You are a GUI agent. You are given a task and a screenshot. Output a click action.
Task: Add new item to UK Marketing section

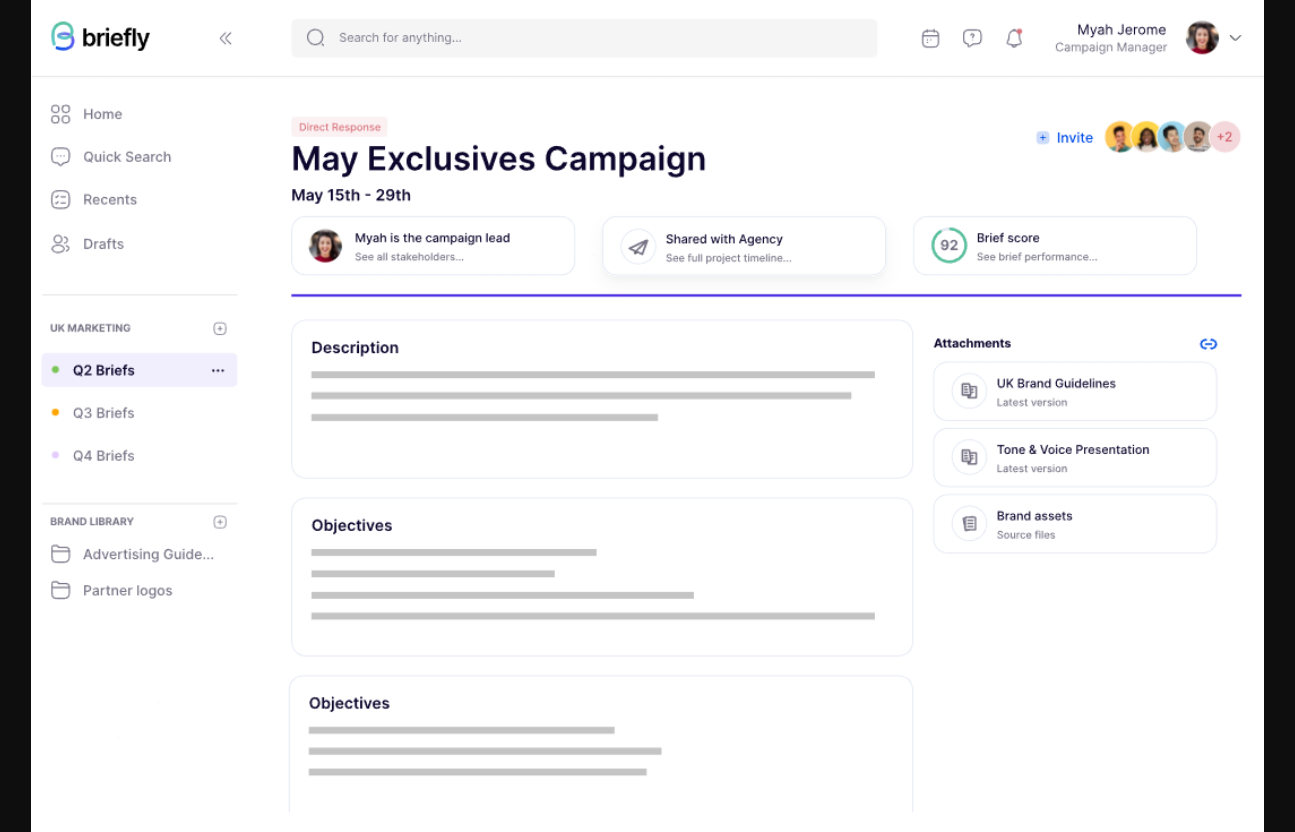(220, 328)
